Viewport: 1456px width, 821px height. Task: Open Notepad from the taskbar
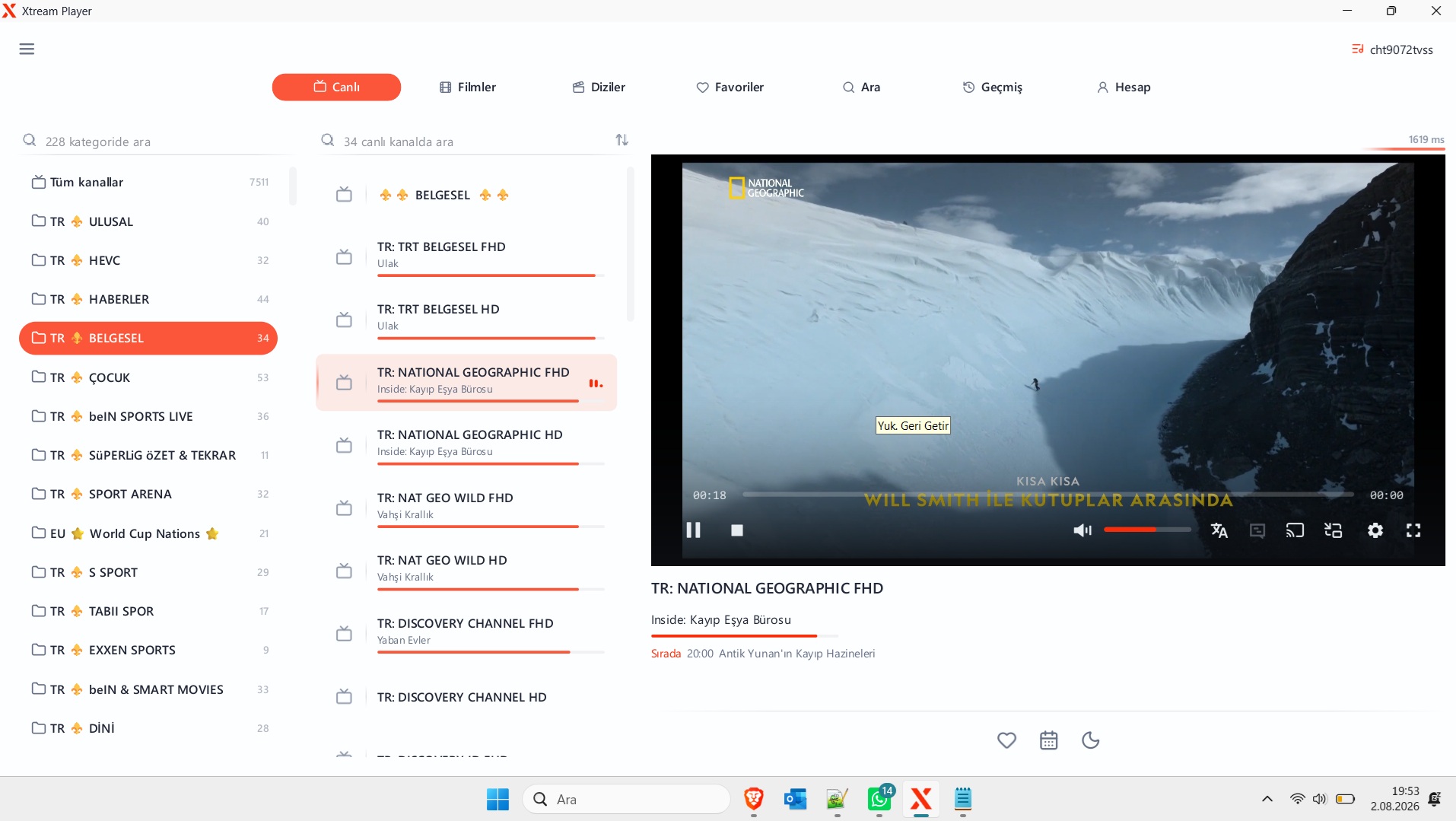click(963, 799)
